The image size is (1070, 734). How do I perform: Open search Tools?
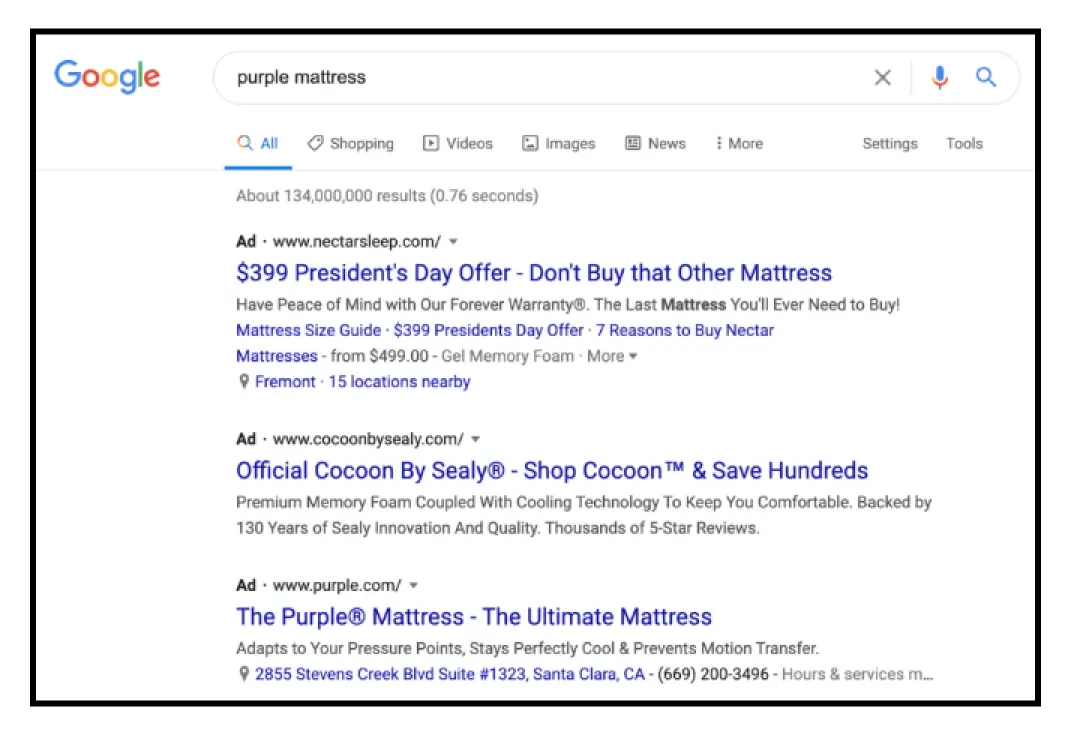[x=964, y=143]
